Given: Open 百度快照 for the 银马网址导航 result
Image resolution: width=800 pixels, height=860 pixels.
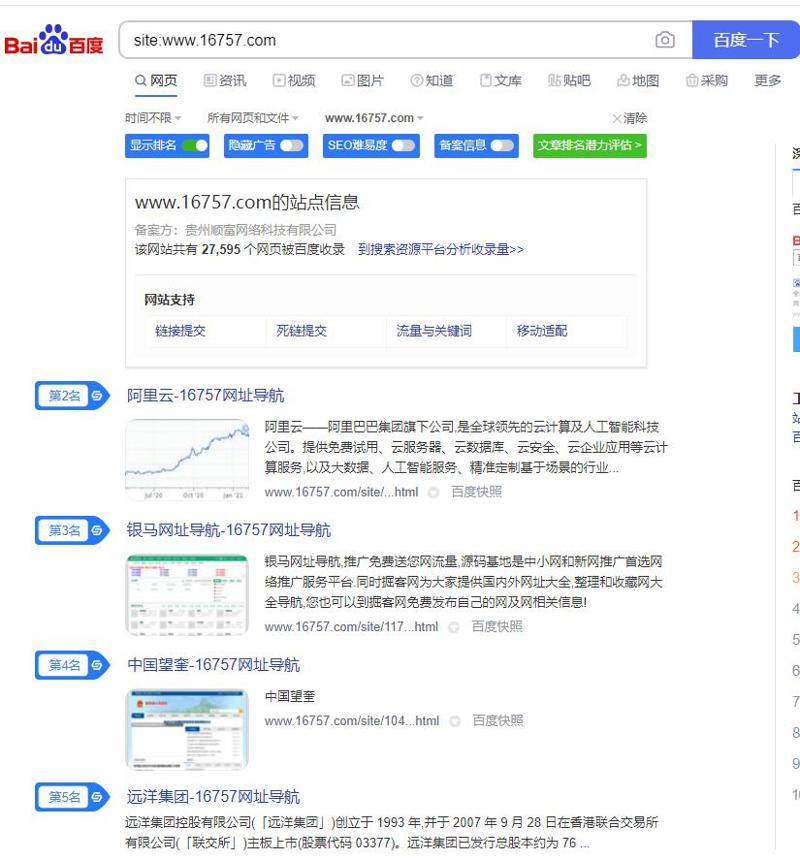Looking at the screenshot, I should (x=497, y=626).
